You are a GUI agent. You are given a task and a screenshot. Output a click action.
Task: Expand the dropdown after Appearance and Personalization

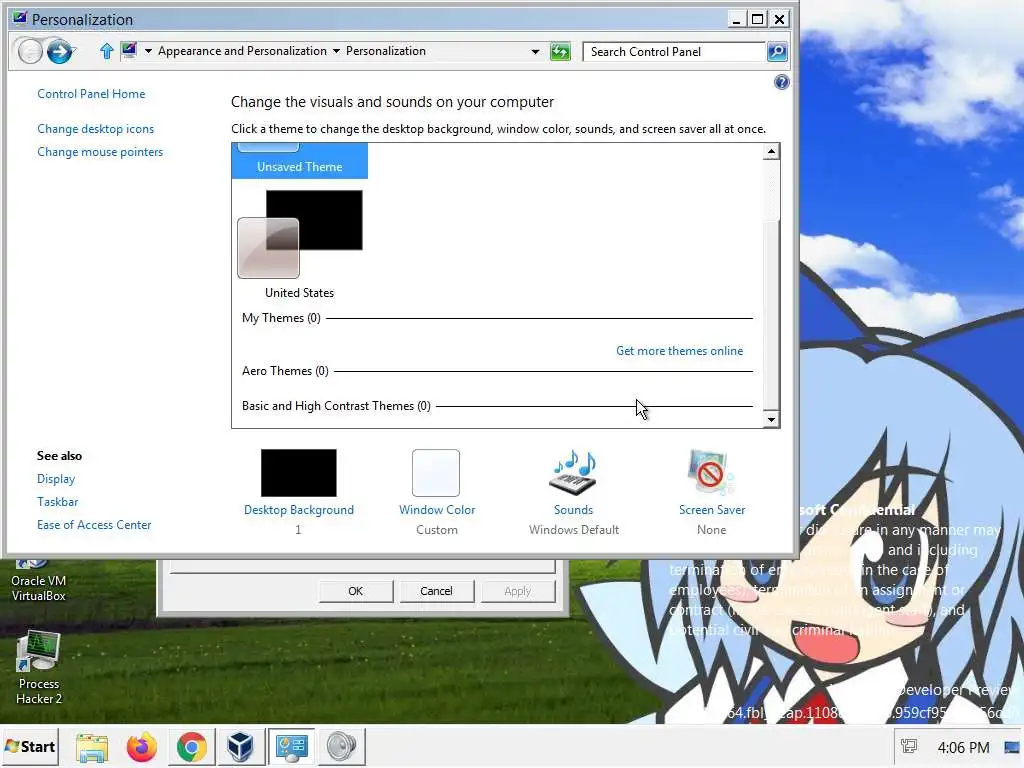[336, 51]
